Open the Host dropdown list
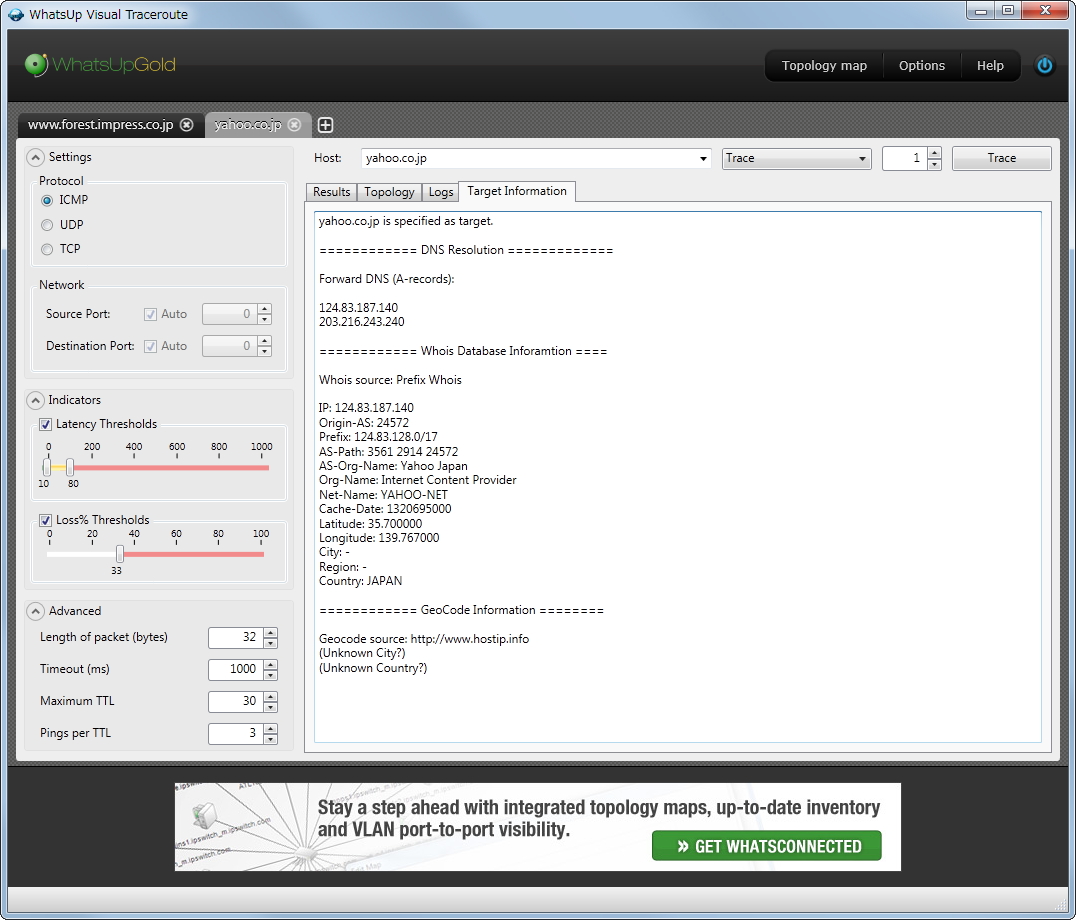The image size is (1076, 920). click(703, 158)
